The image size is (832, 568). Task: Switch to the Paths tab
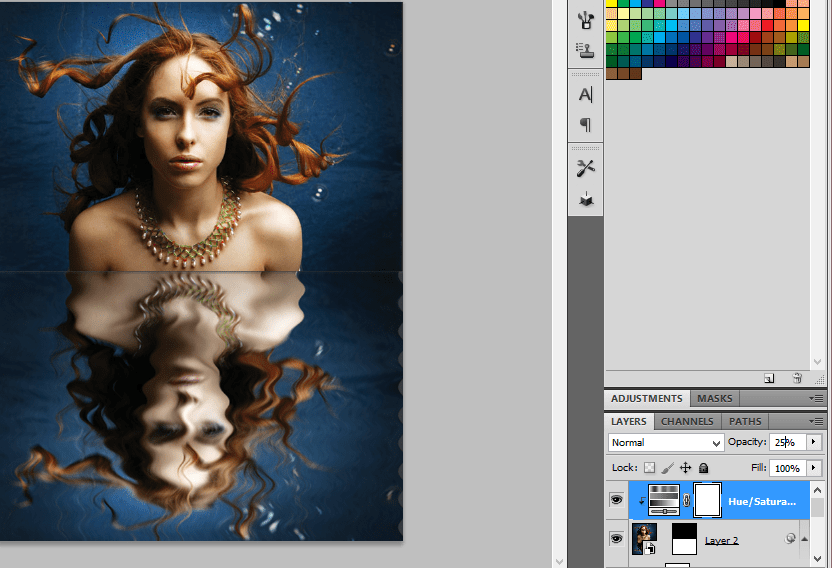coord(745,421)
